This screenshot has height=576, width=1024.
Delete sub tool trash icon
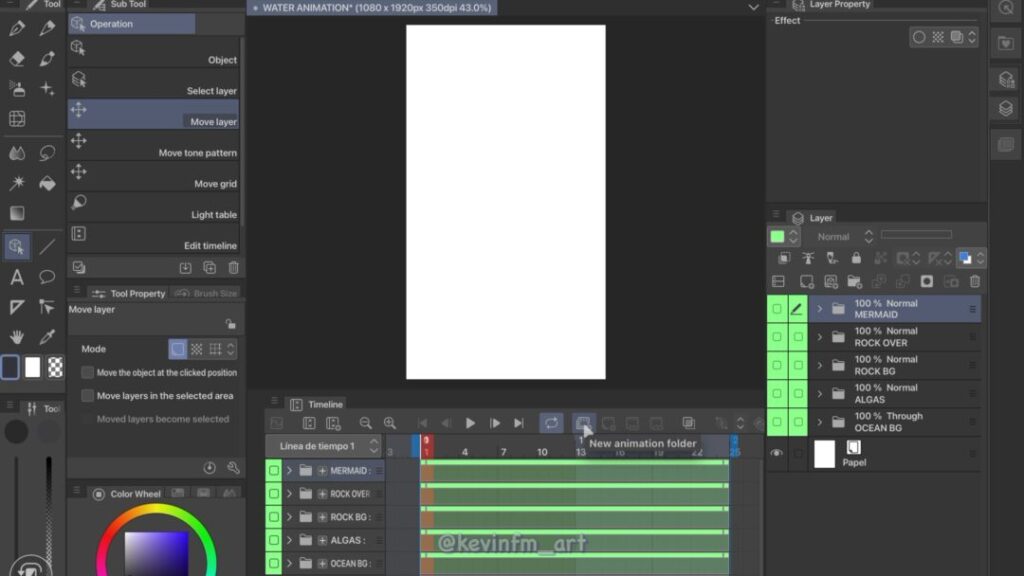point(234,268)
